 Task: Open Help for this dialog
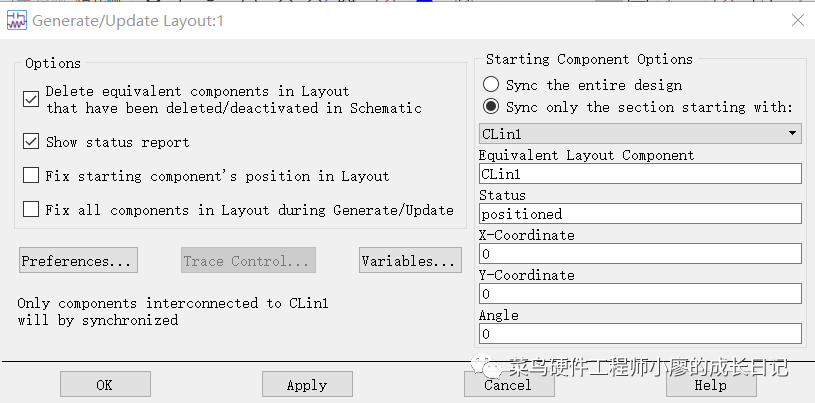(710, 385)
